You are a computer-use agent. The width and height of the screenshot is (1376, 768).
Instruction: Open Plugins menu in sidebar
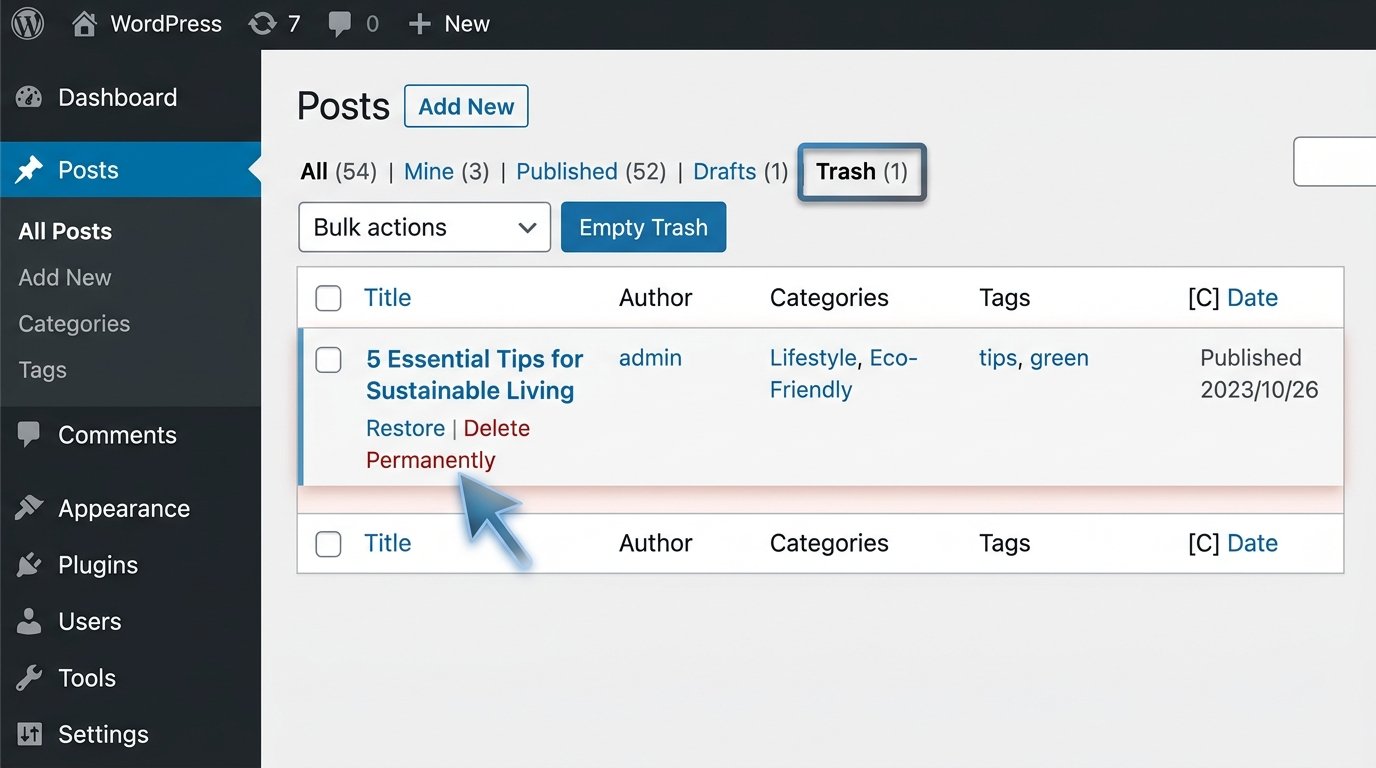[98, 565]
